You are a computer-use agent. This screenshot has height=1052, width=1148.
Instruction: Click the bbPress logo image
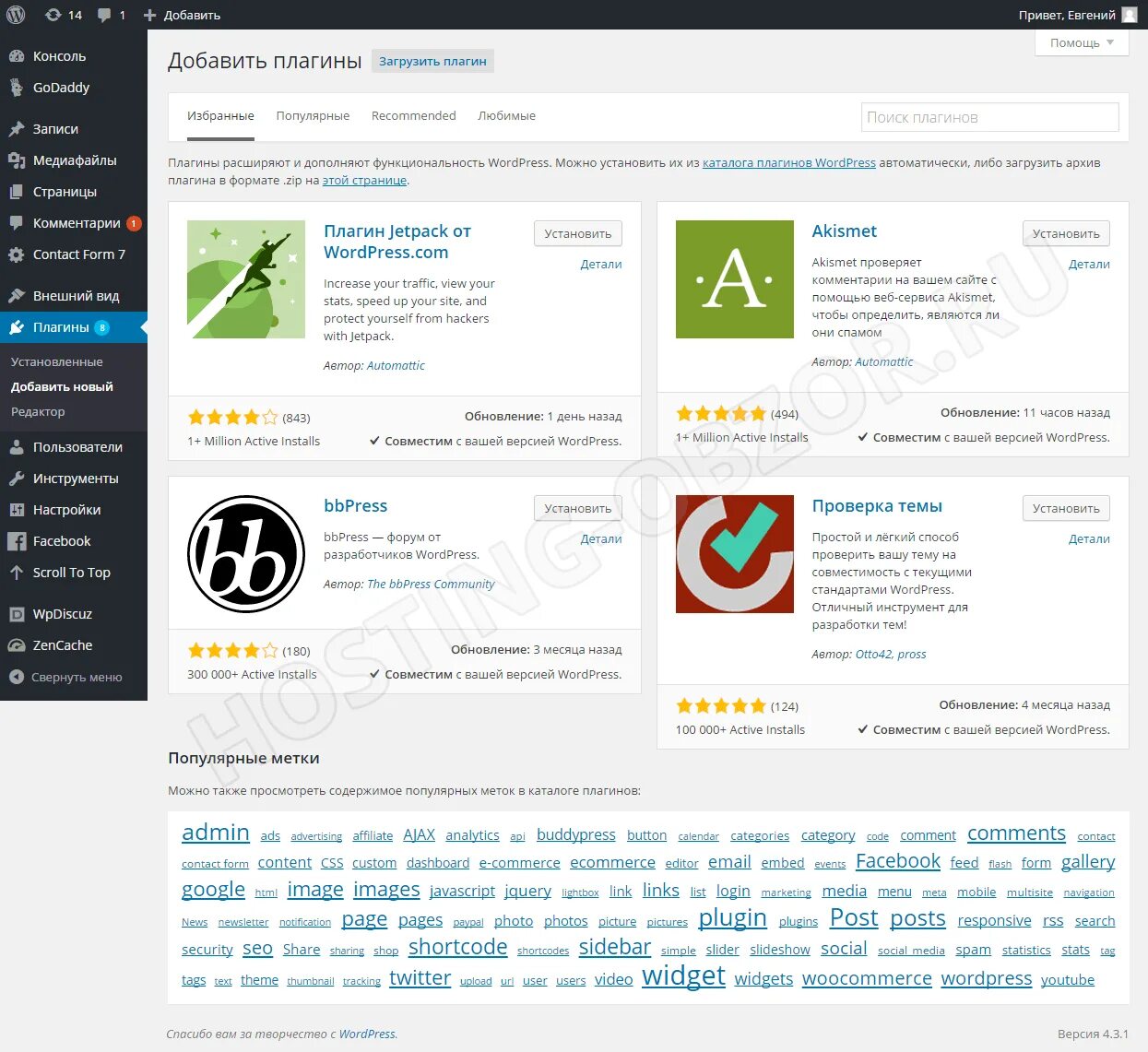pos(246,554)
